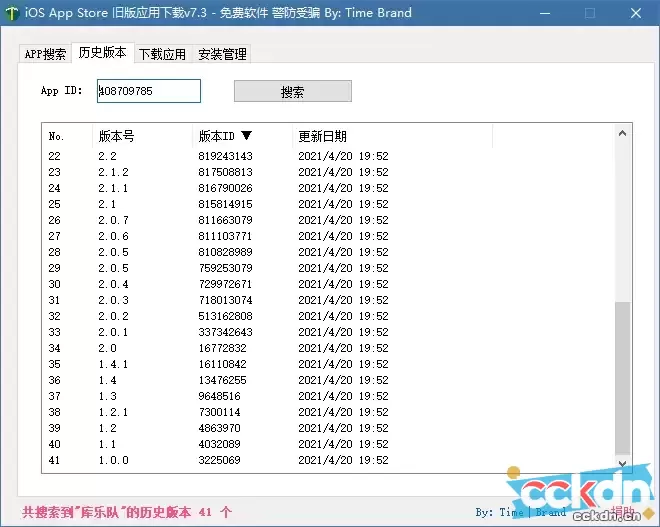The width and height of the screenshot is (660, 527).
Task: Click the 搜索 button
Action: 293,91
